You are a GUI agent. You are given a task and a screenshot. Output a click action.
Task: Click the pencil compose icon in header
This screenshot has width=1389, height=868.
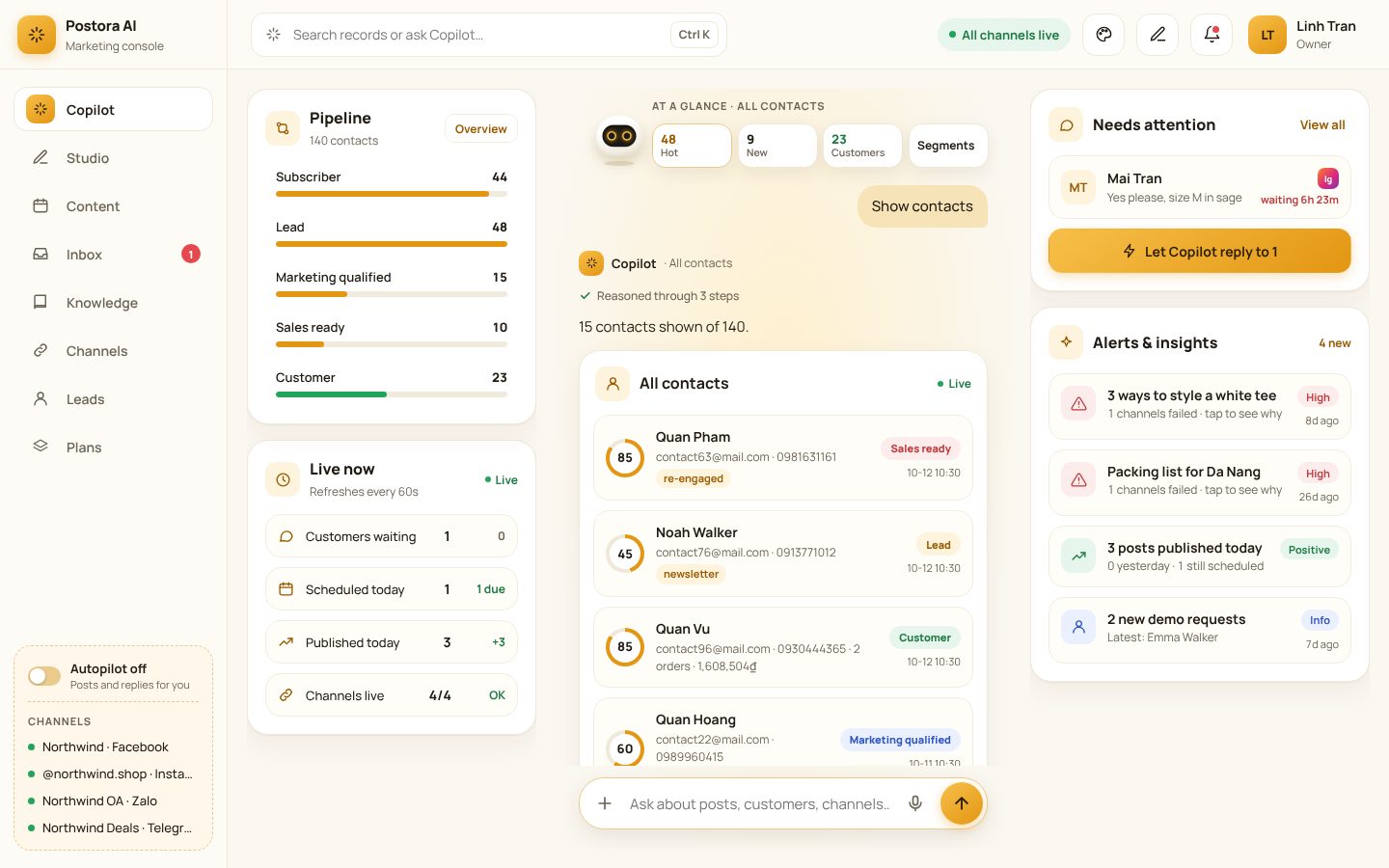coord(1157,35)
